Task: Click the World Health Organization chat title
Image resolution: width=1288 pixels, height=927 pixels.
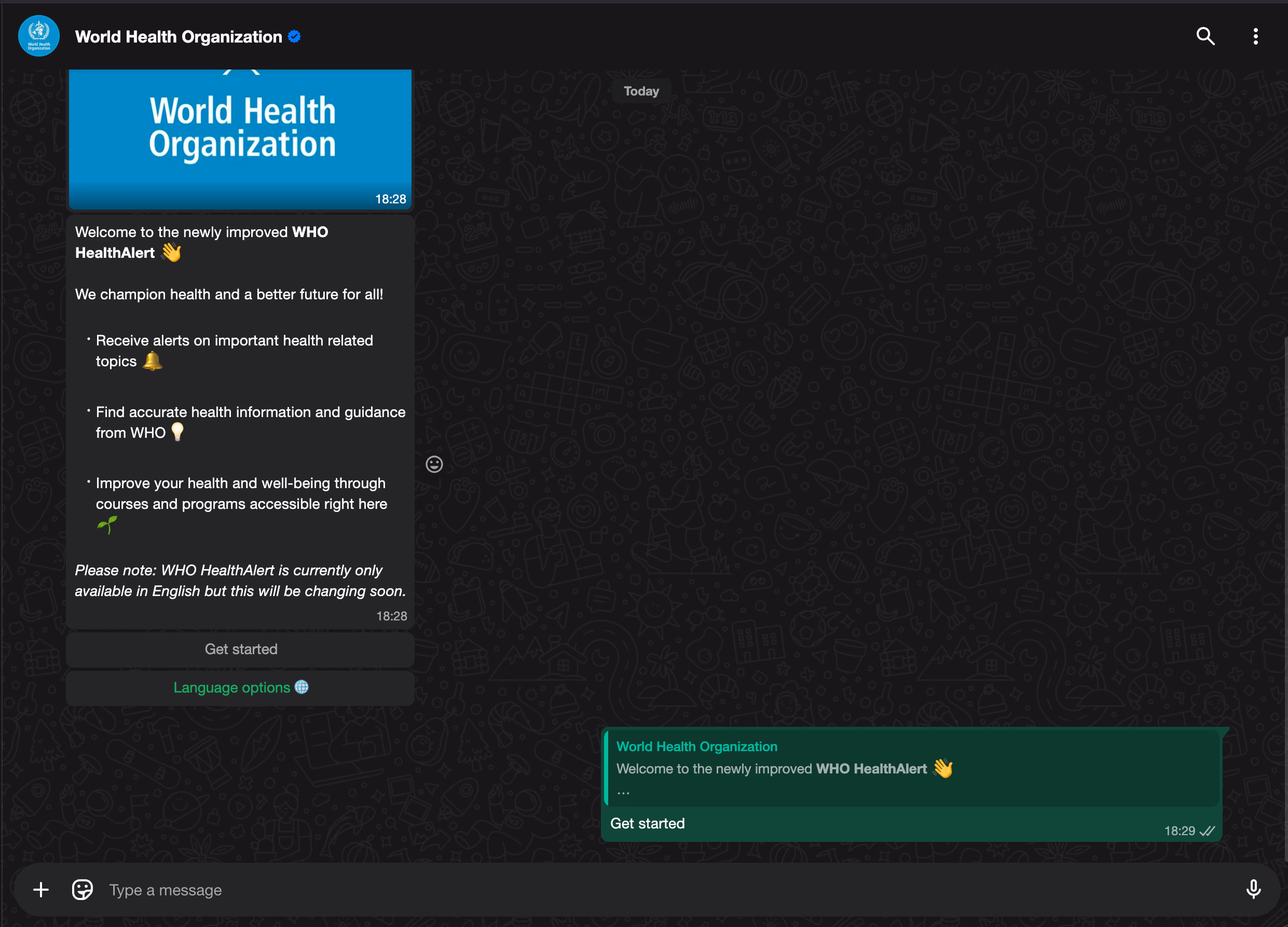Action: [x=179, y=37]
